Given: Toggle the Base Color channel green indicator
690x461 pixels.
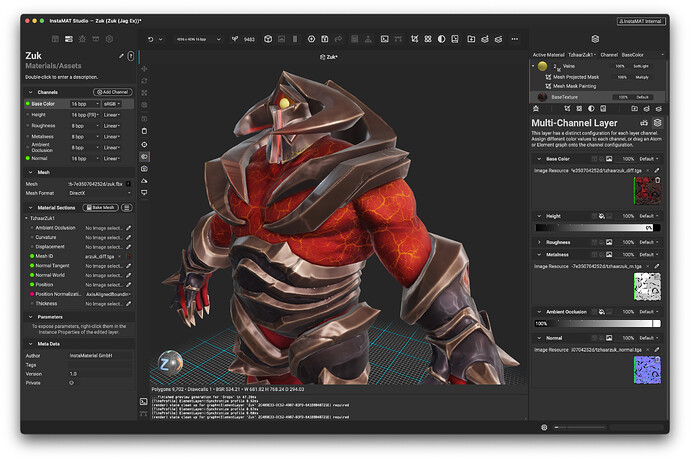Looking at the screenshot, I should click(27, 103).
